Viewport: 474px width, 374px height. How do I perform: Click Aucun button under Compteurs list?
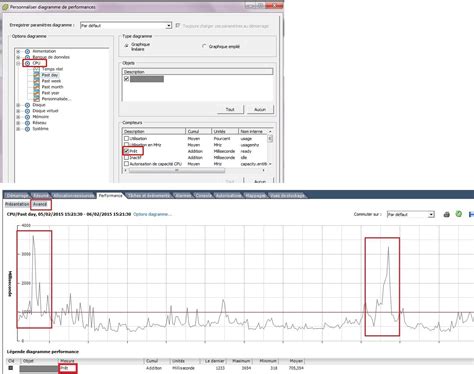pos(260,181)
